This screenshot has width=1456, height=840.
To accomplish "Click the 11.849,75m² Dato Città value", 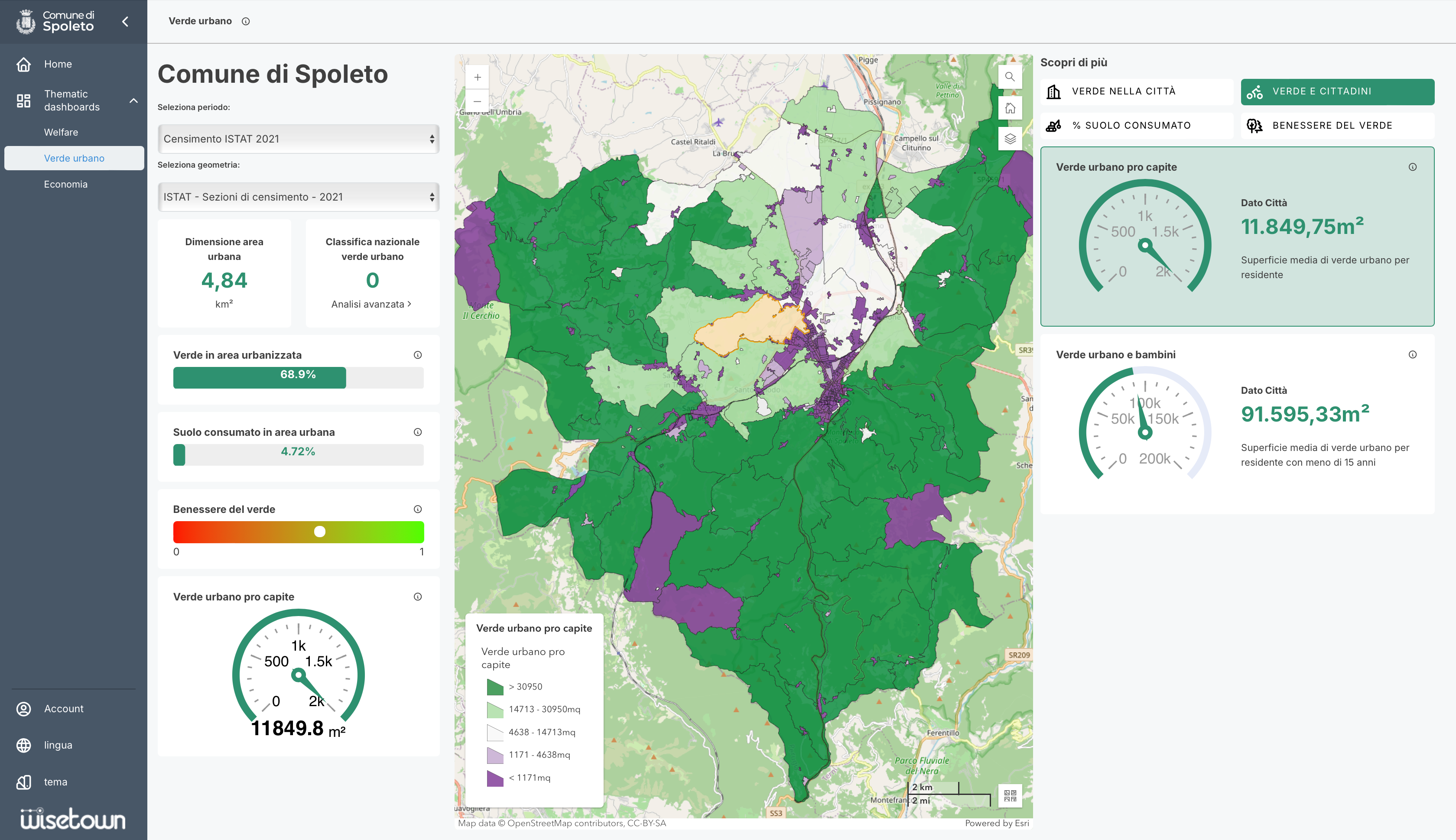I will 1303,226.
